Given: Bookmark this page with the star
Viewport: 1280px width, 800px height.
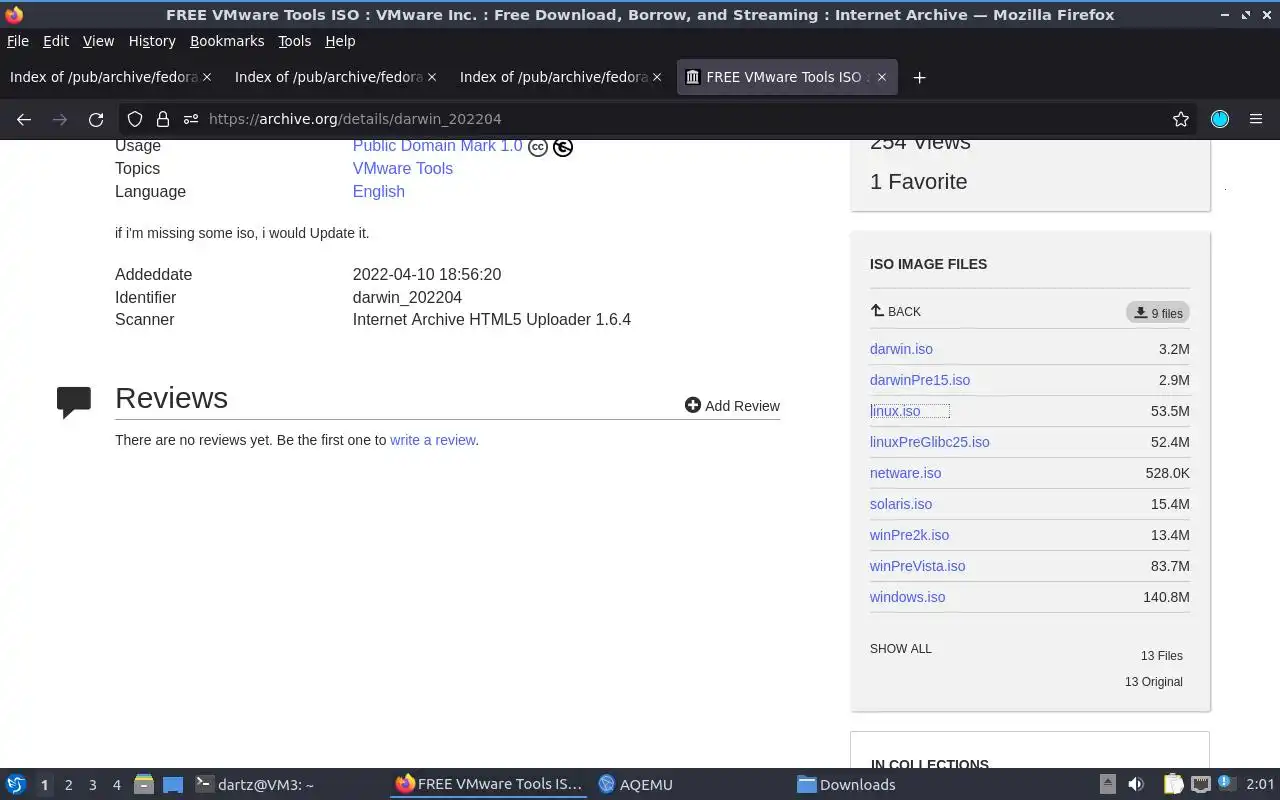Looking at the screenshot, I should tap(1181, 119).
